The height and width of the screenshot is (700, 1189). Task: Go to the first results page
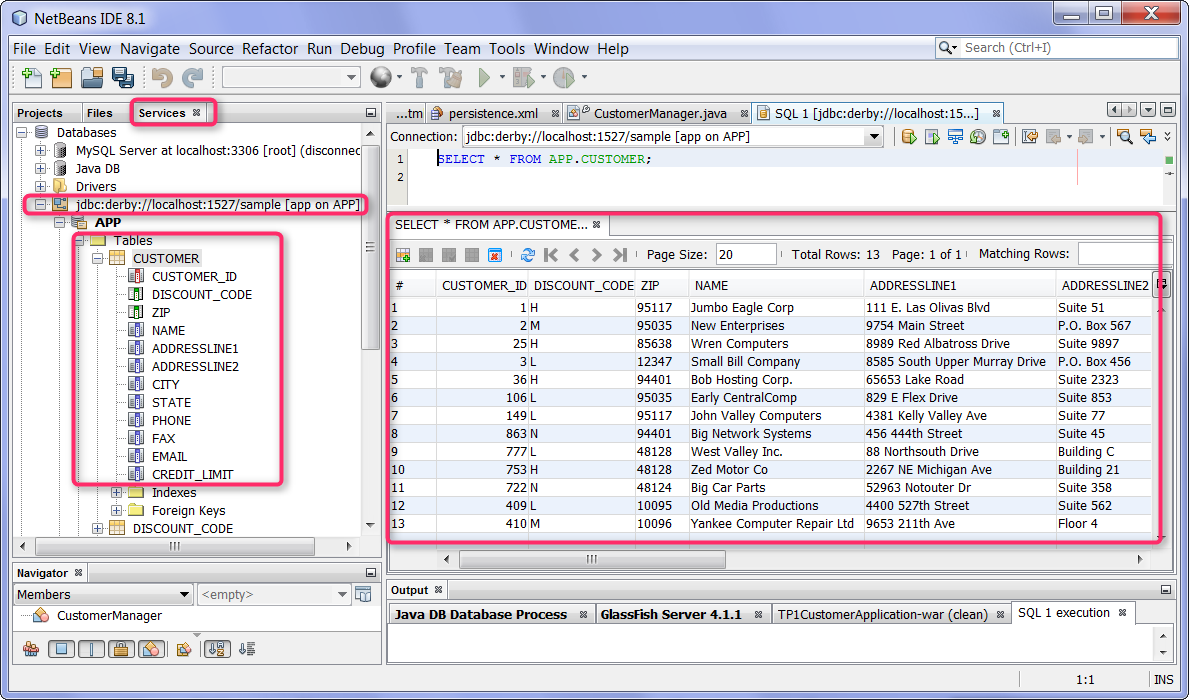551,255
